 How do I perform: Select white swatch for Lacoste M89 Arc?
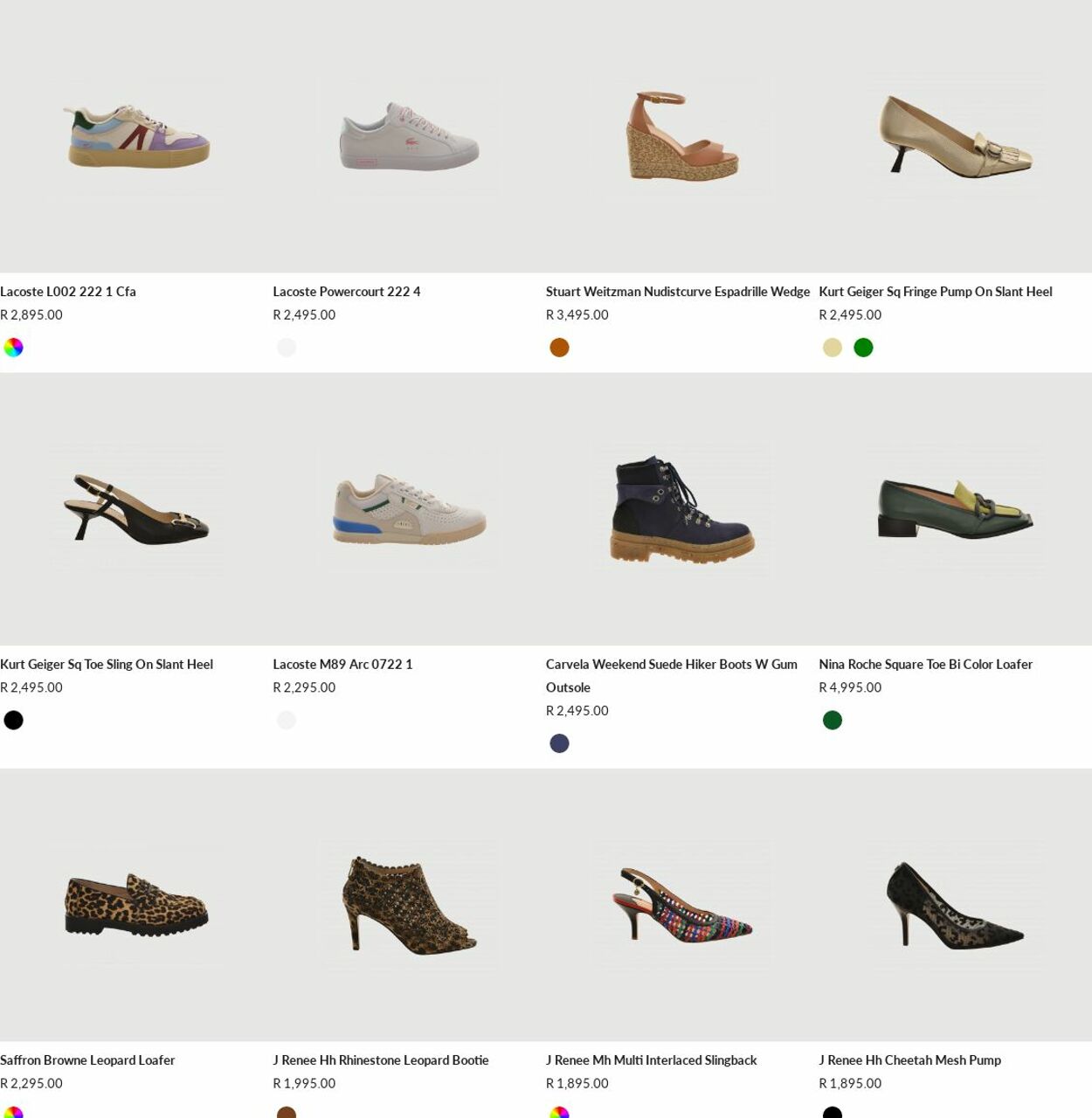[x=287, y=721]
